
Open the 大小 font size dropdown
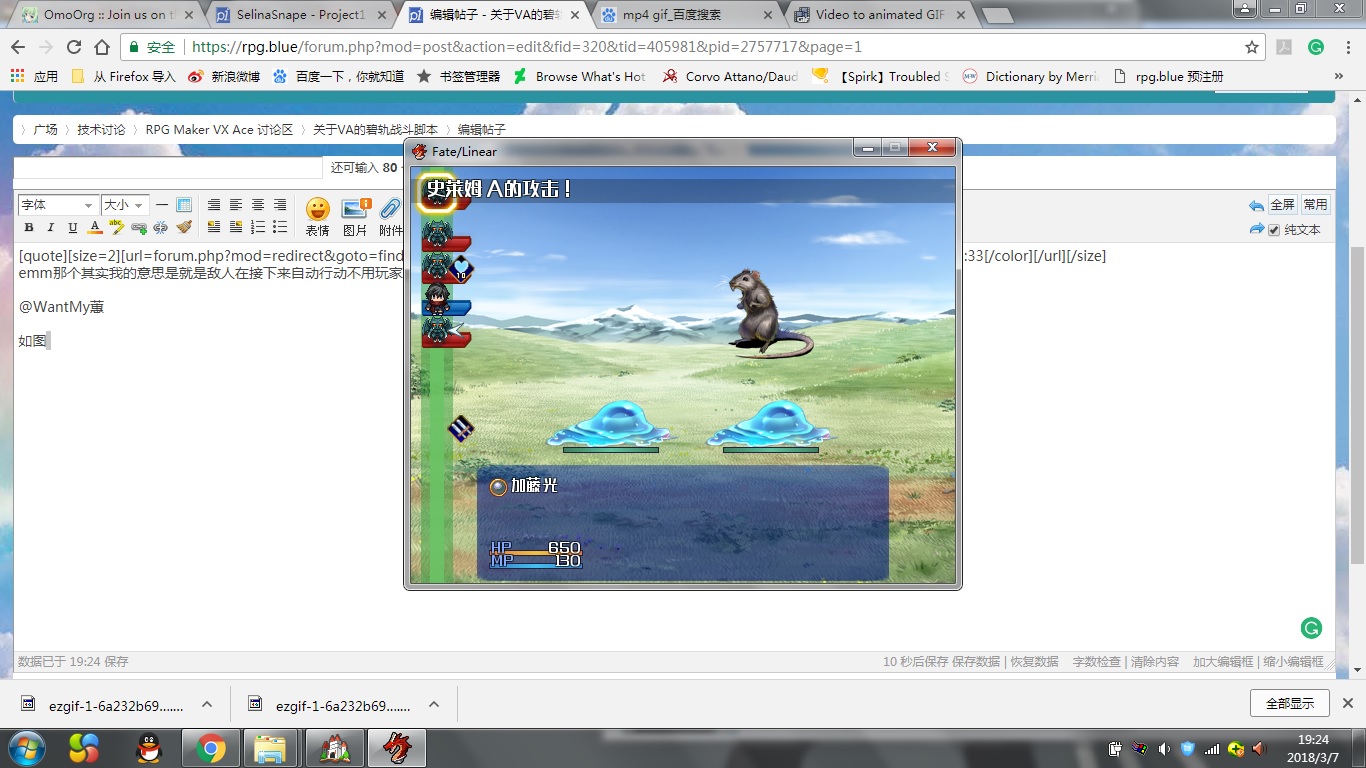pos(125,205)
